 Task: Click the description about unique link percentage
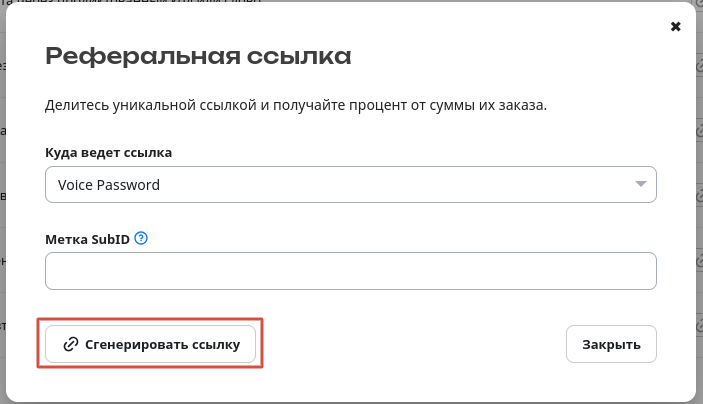click(296, 105)
